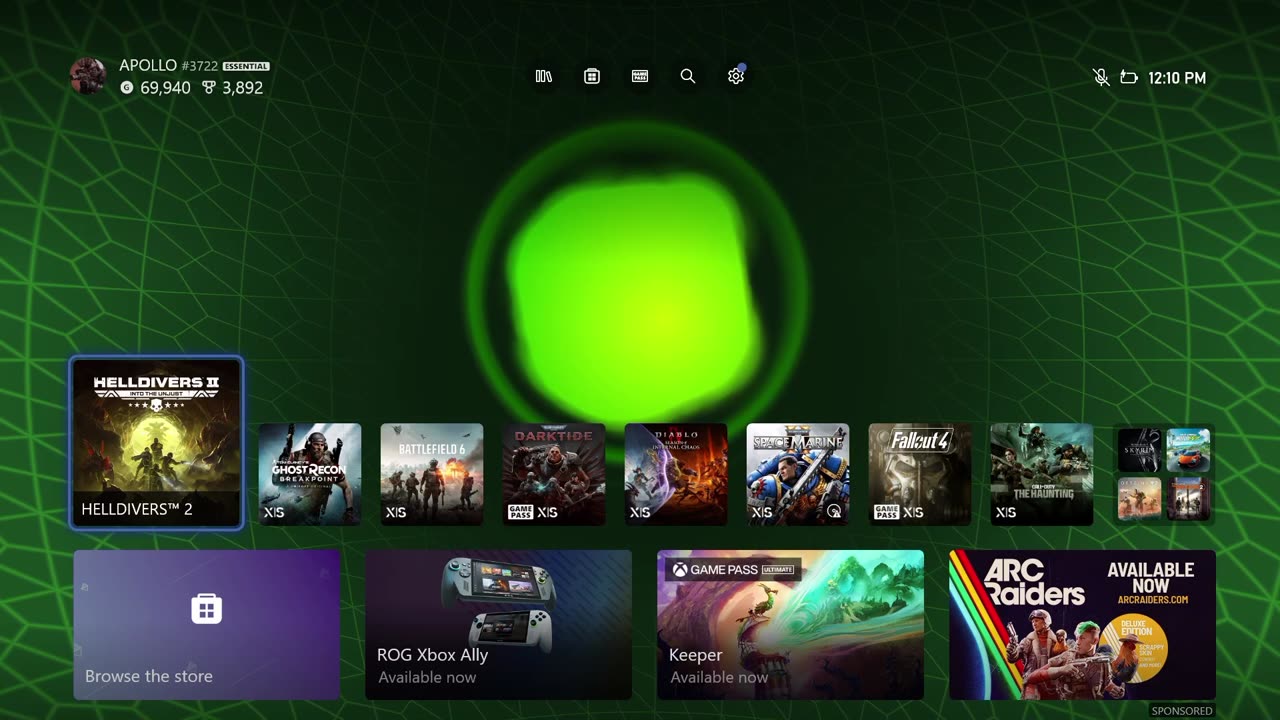Select the 12:10 PM clock
This screenshot has height=720, width=1280.
(x=1177, y=77)
